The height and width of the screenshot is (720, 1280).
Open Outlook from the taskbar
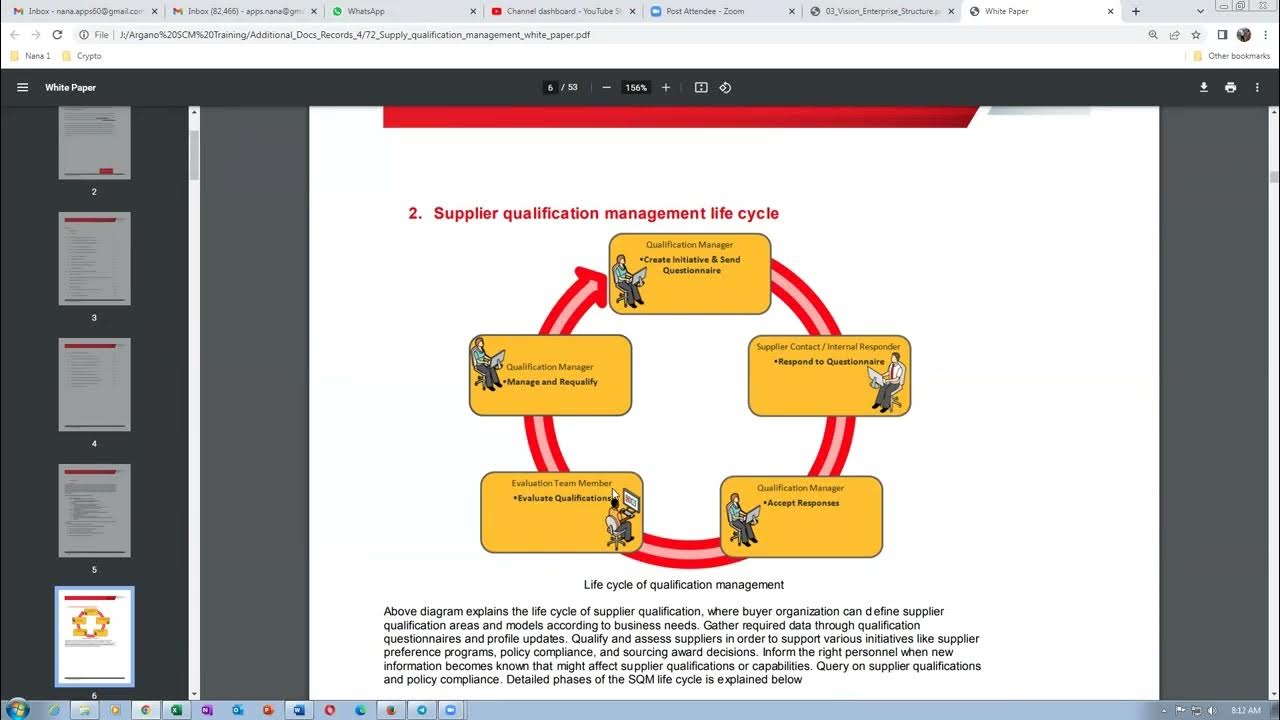click(x=237, y=710)
